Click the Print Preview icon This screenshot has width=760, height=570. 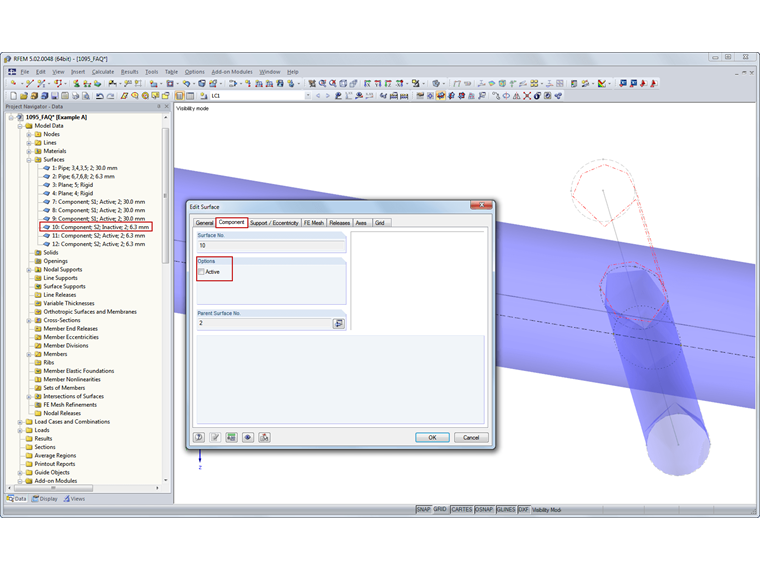tap(86, 96)
